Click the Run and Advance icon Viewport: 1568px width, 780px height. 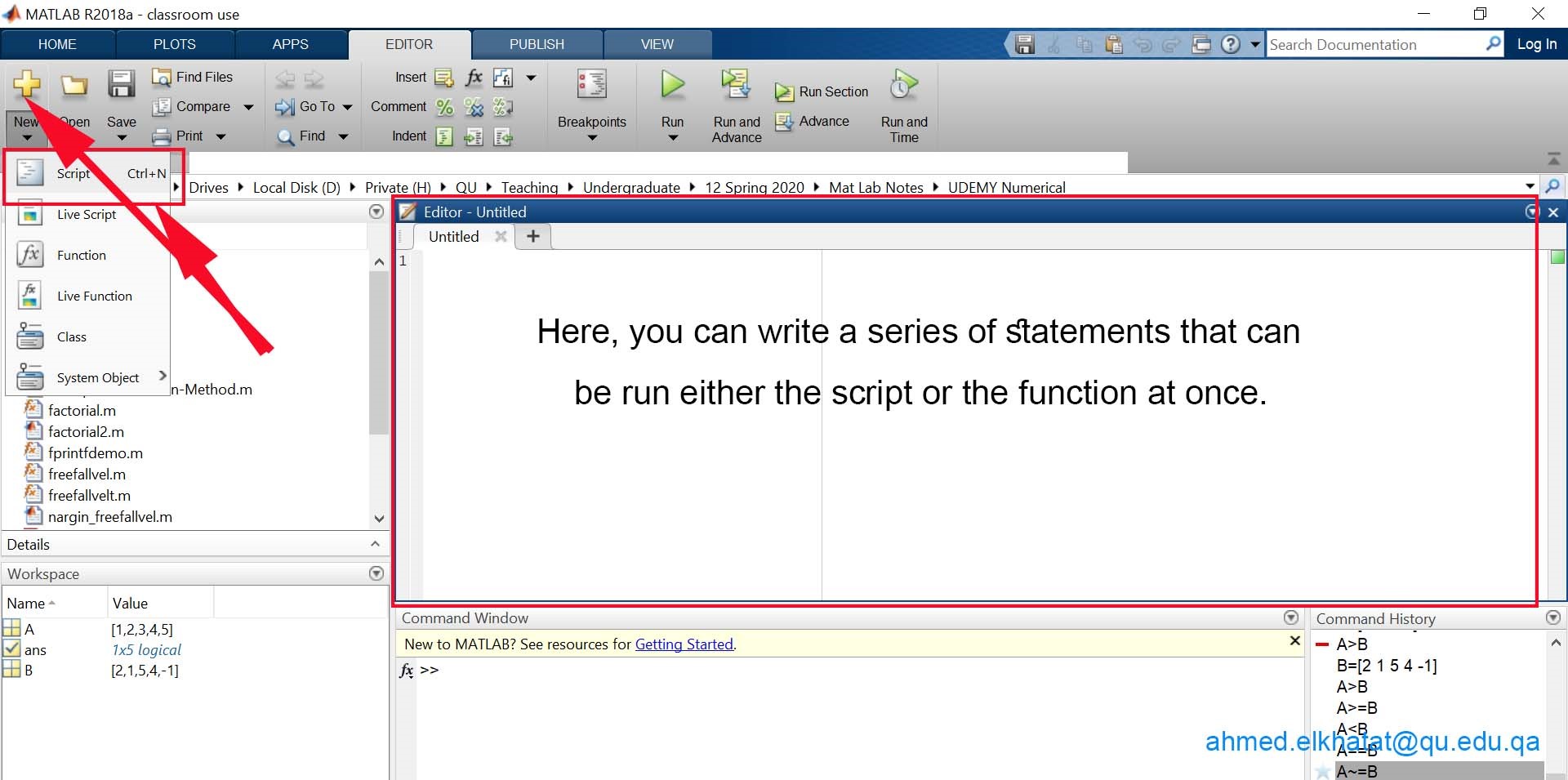736,83
